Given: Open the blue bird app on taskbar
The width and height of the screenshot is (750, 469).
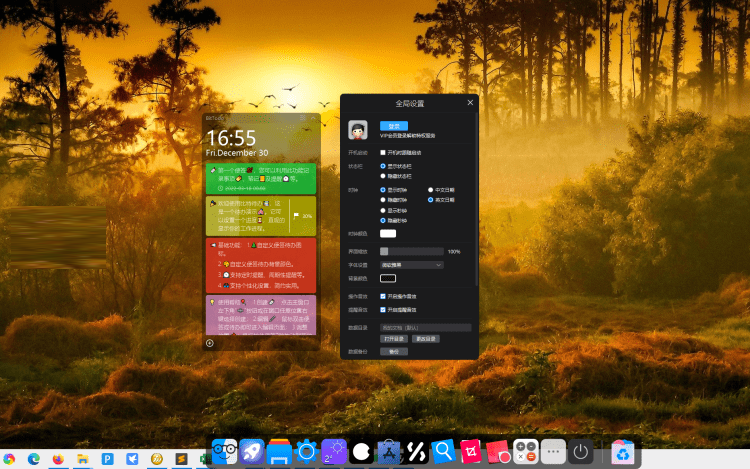Looking at the screenshot, I should [132, 459].
